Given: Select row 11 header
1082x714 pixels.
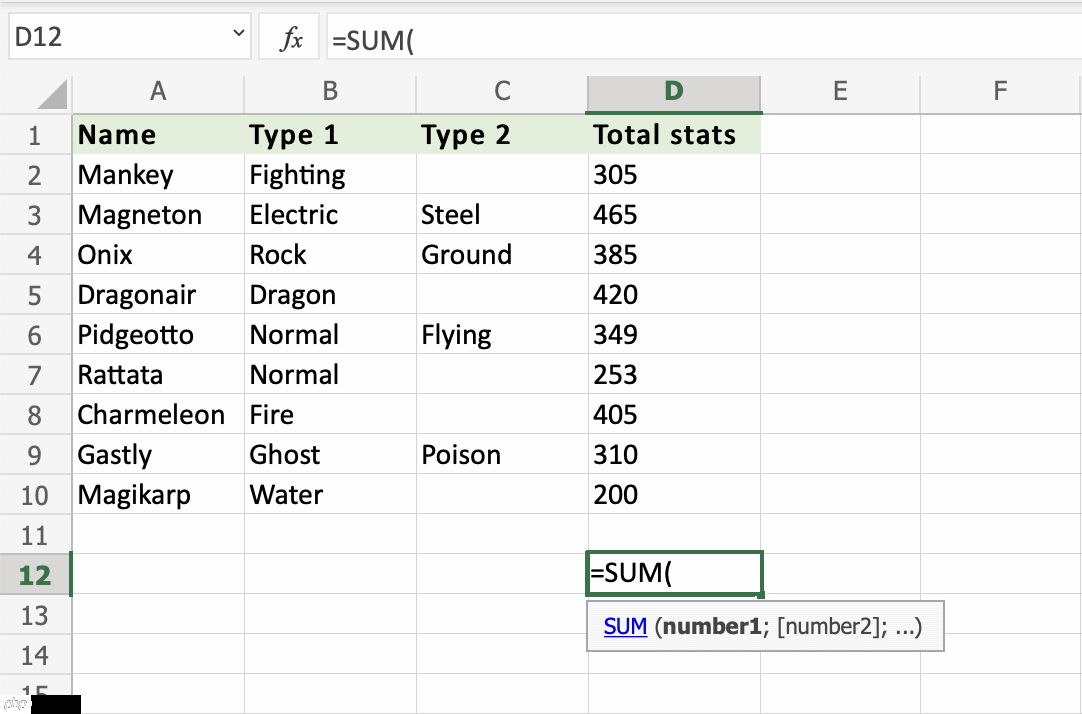Looking at the screenshot, I should tap(35, 535).
